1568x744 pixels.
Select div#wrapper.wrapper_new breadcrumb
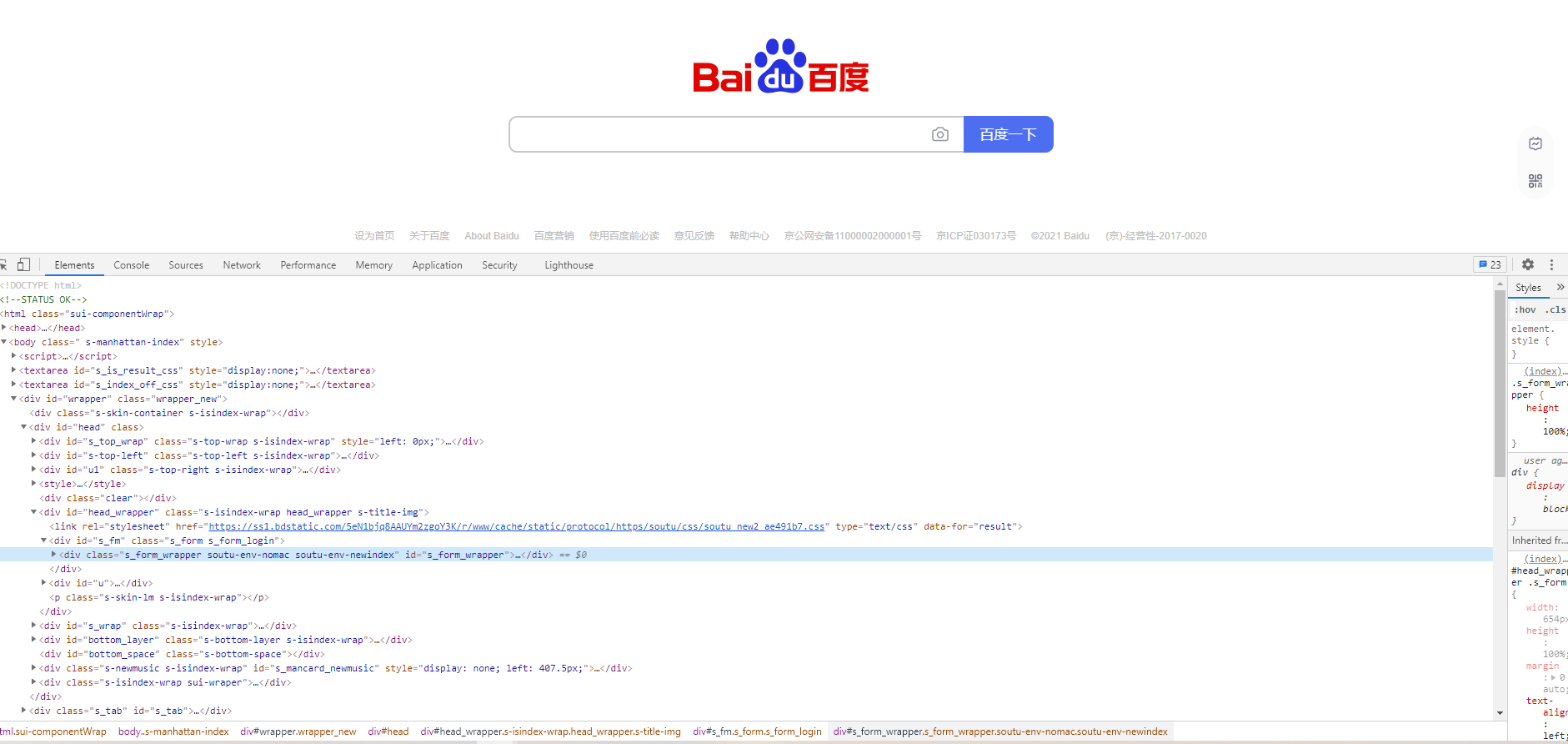click(298, 731)
